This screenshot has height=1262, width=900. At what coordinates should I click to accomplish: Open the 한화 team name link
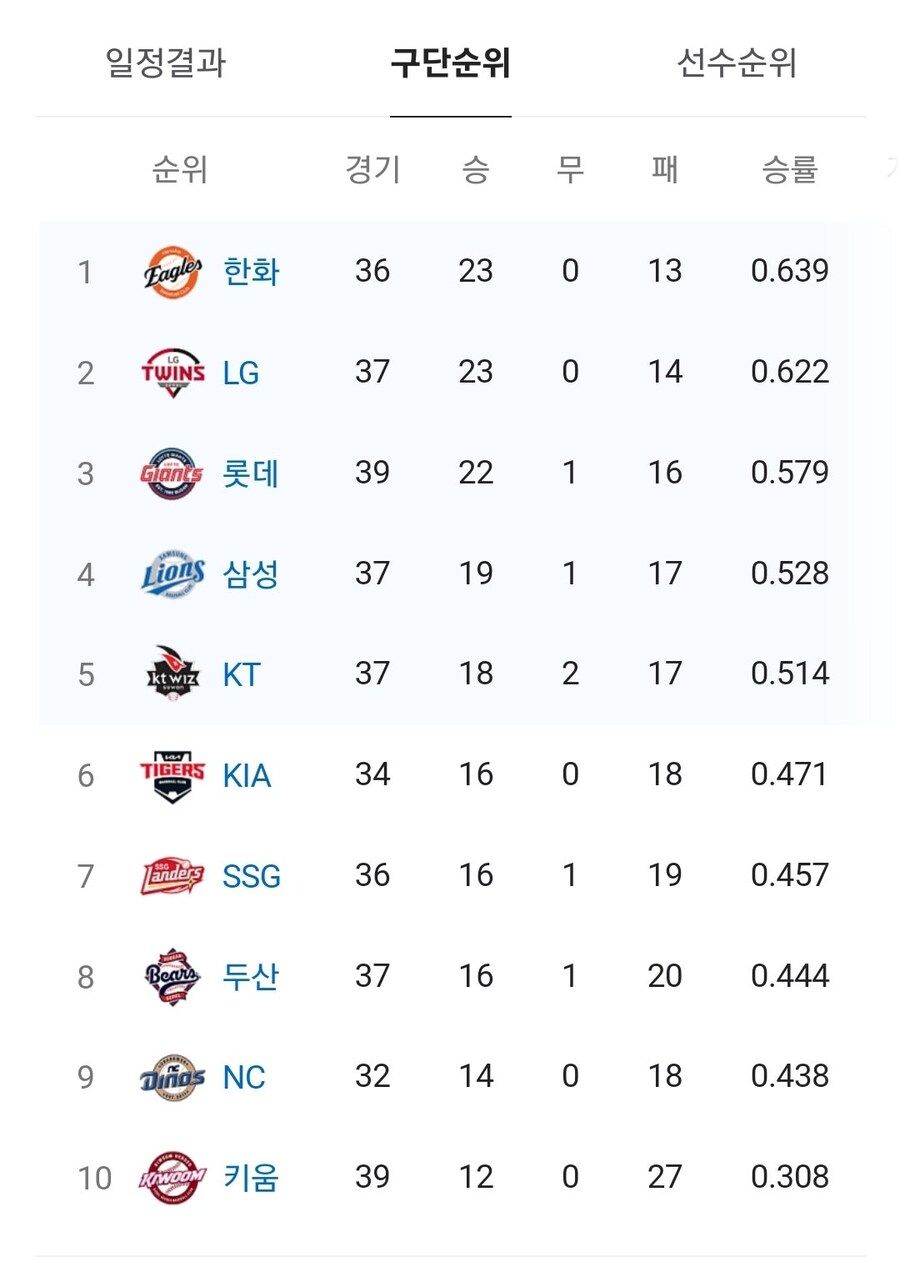(x=251, y=272)
